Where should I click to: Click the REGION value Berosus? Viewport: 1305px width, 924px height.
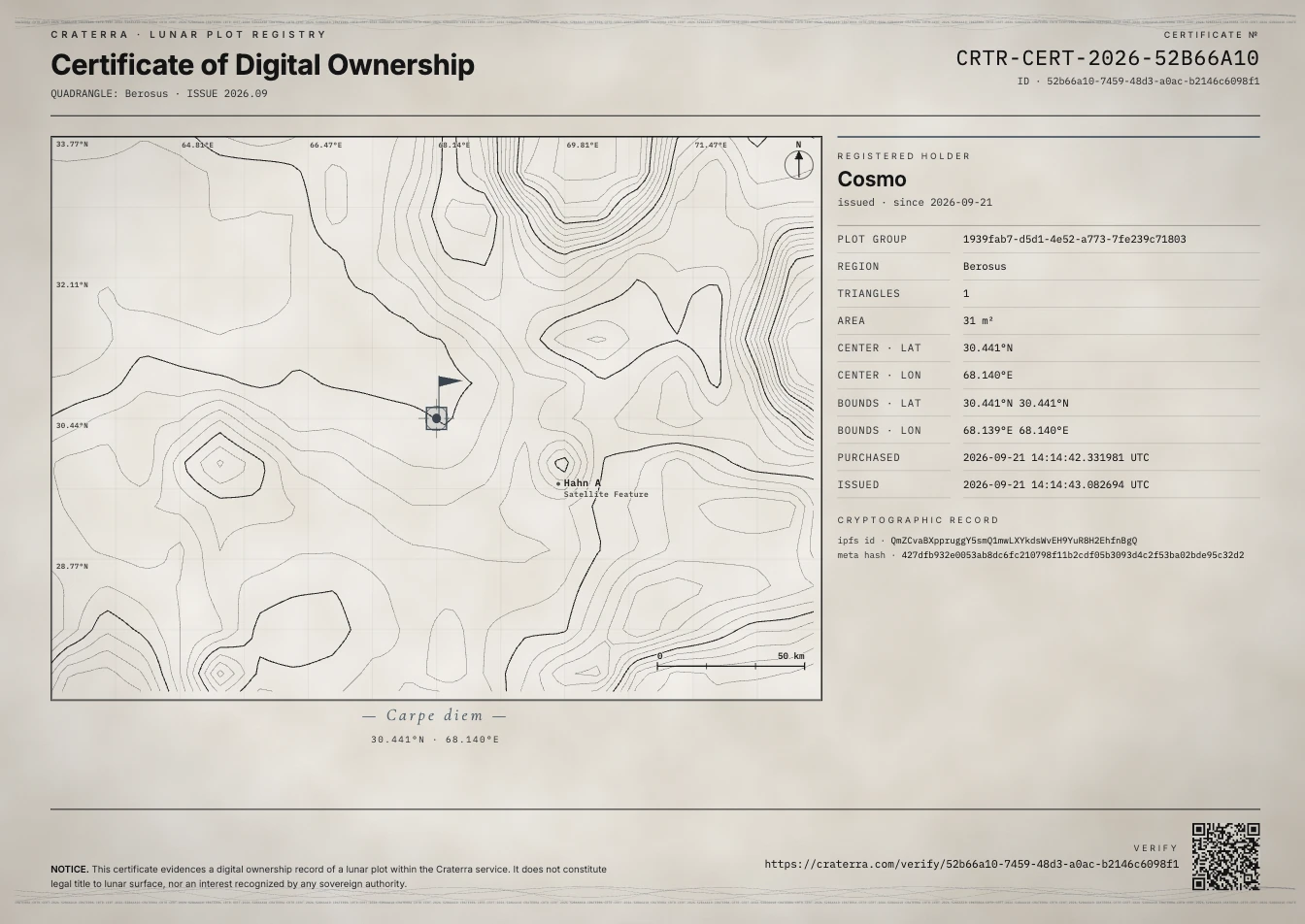[x=985, y=266]
